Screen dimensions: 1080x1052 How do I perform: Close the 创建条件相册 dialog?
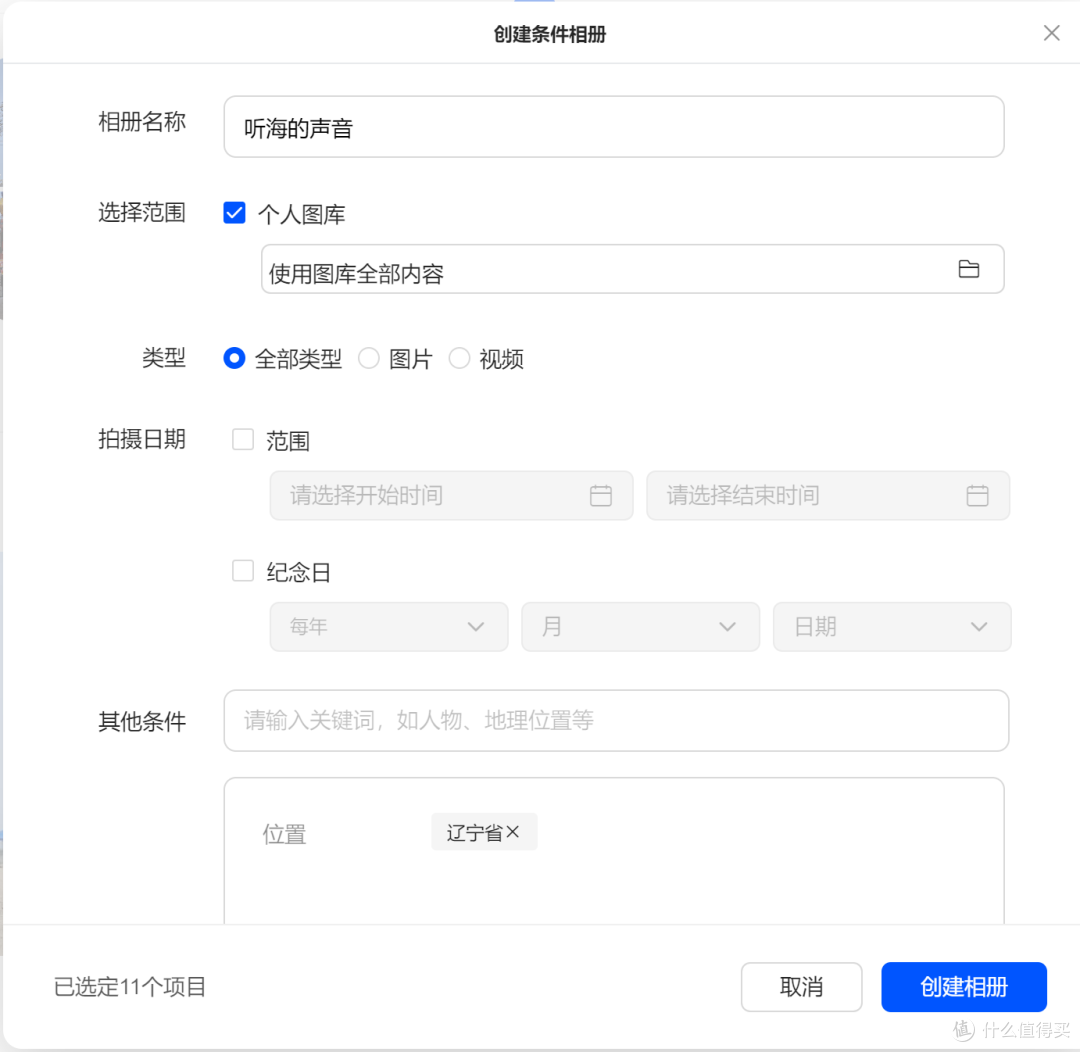[x=1051, y=33]
